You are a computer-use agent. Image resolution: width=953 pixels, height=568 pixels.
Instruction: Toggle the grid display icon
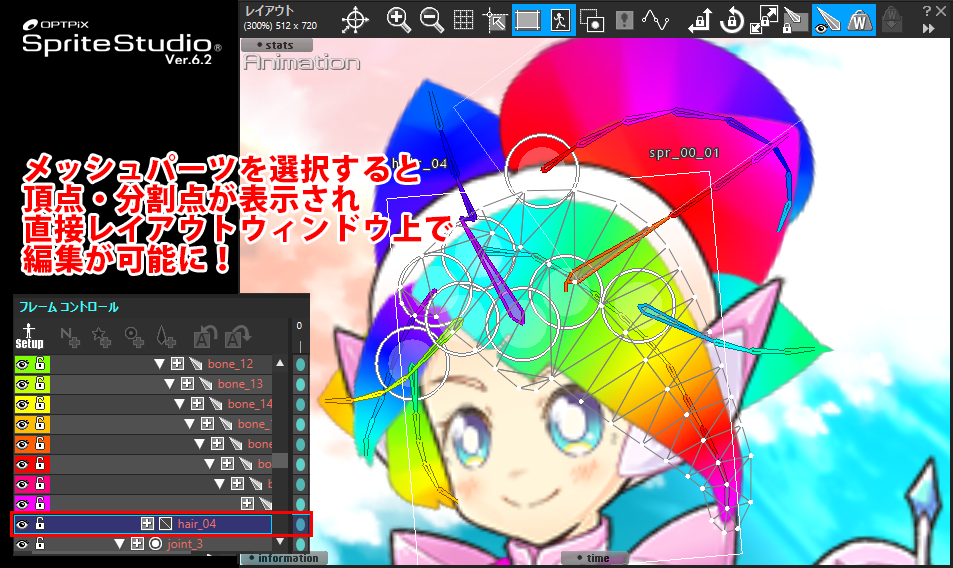click(x=464, y=20)
